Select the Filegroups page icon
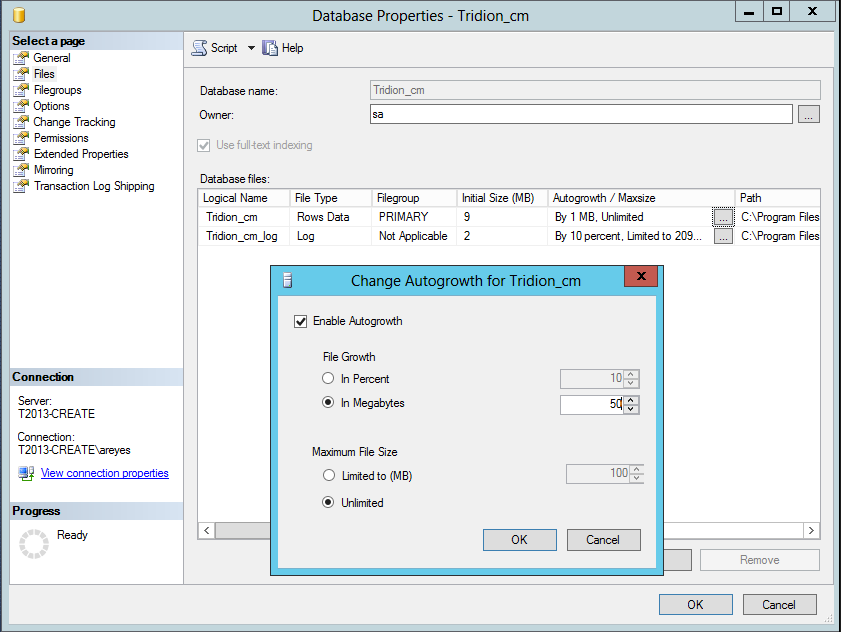The height and width of the screenshot is (632, 841). click(x=21, y=90)
